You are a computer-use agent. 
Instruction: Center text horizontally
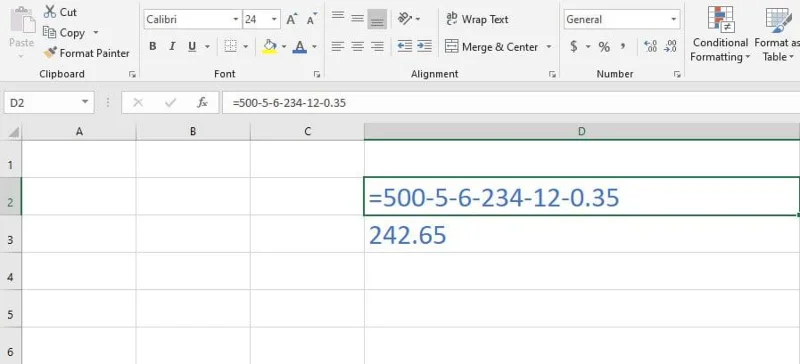357,47
